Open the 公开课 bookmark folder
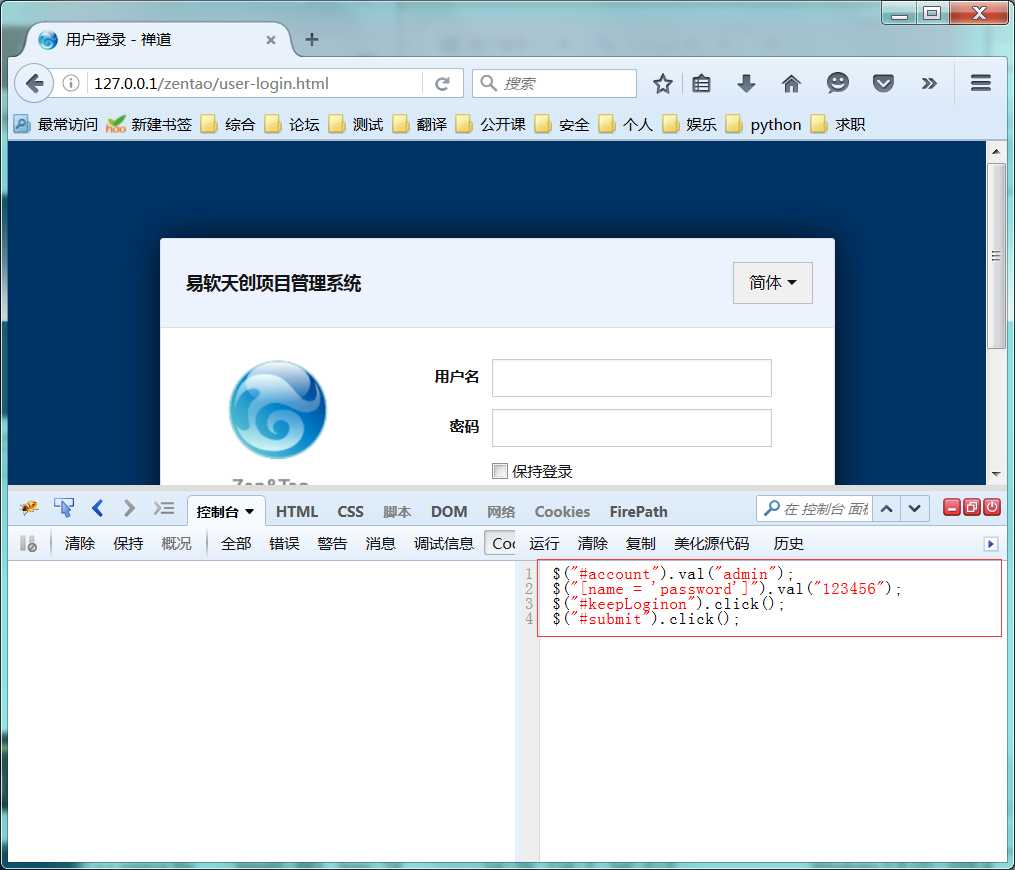The width and height of the screenshot is (1015, 870). tap(491, 124)
